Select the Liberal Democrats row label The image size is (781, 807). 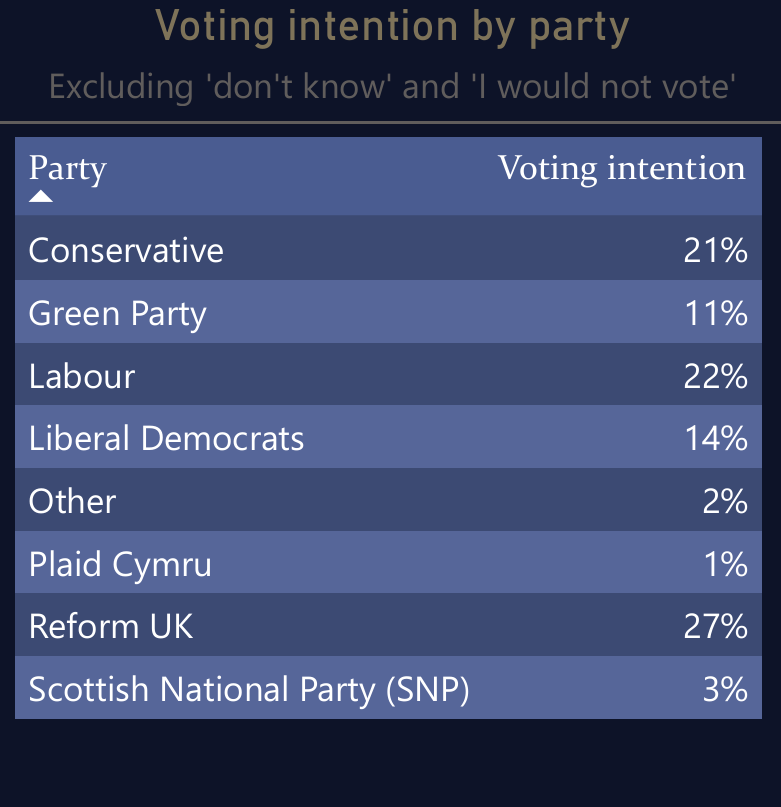tap(166, 438)
